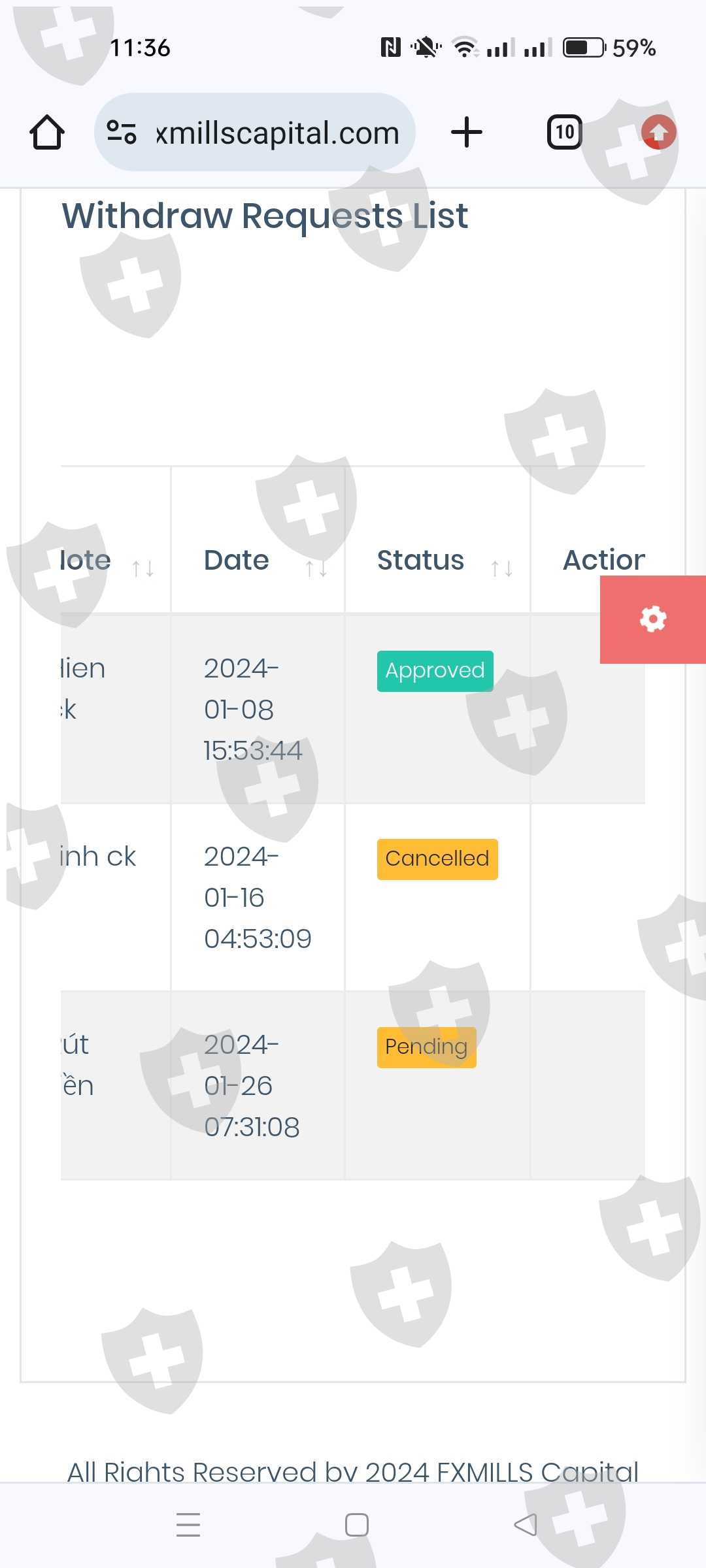Viewport: 706px width, 1568px height.
Task: Click the Pending status badge
Action: click(x=426, y=1047)
